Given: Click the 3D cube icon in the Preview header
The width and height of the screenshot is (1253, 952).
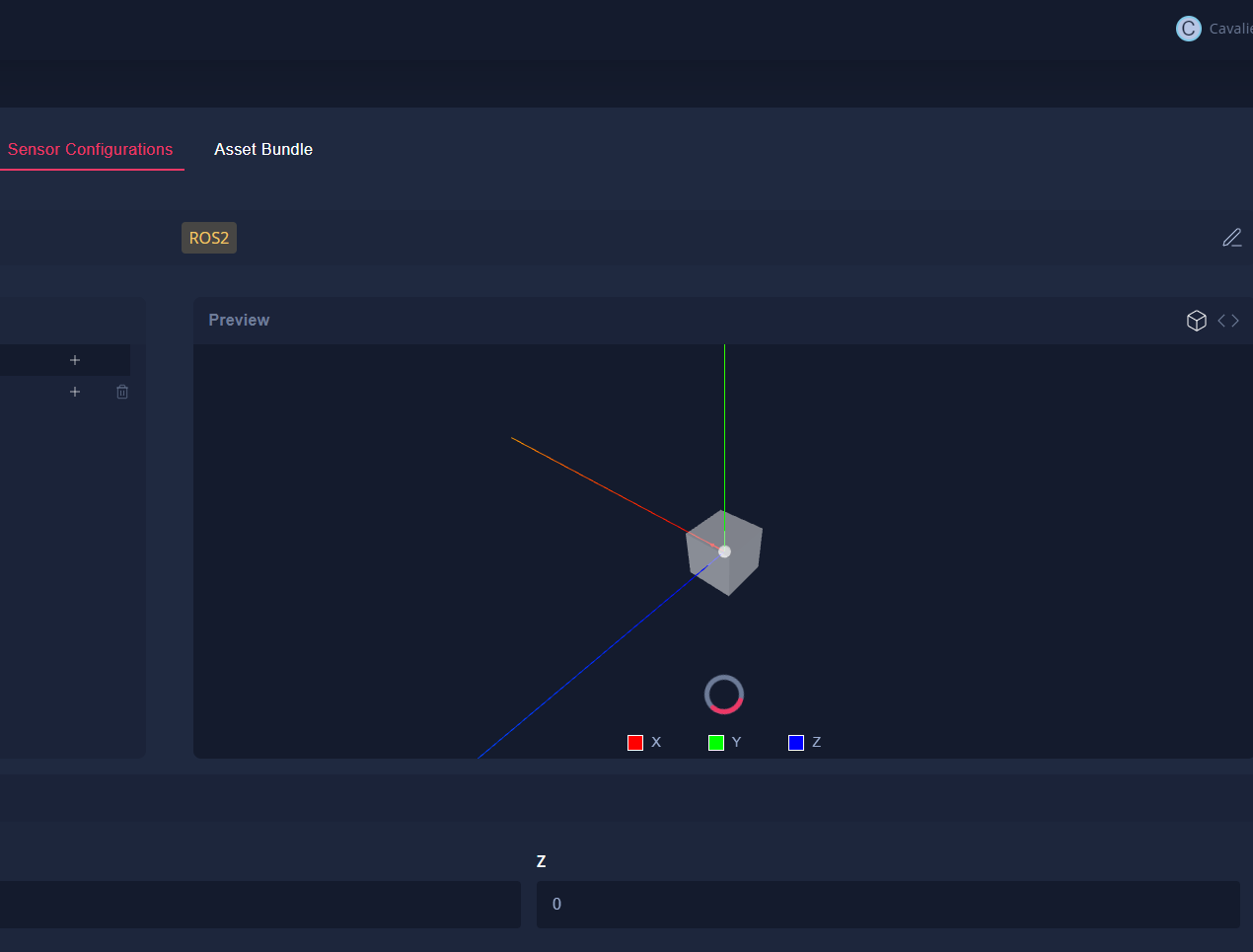Looking at the screenshot, I should (1197, 320).
